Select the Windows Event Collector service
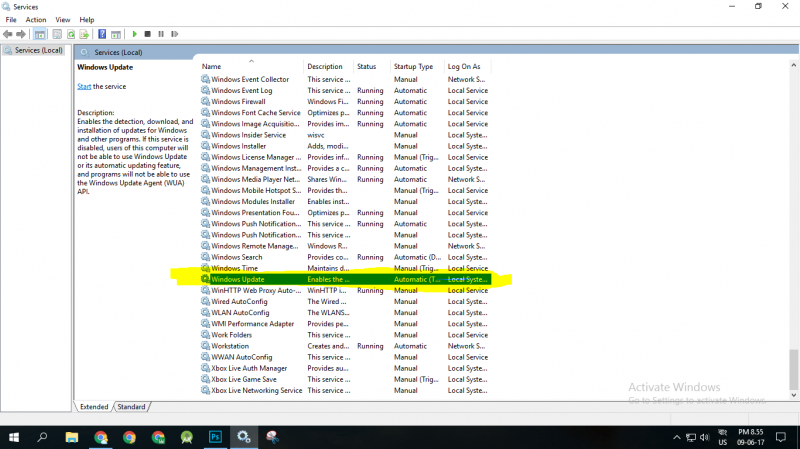This screenshot has height=449, width=800. 345,79
